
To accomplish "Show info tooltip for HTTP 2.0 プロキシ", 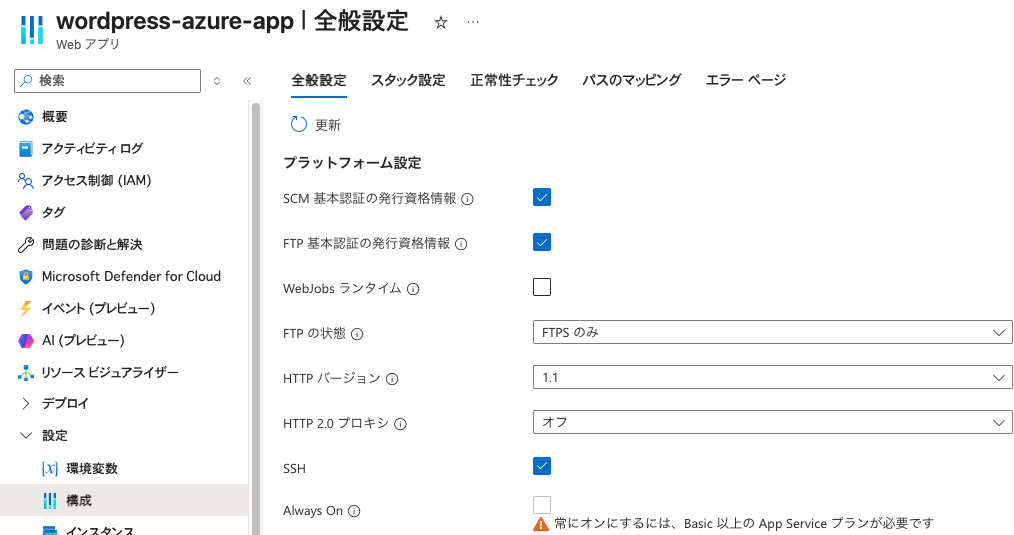I will click(400, 424).
